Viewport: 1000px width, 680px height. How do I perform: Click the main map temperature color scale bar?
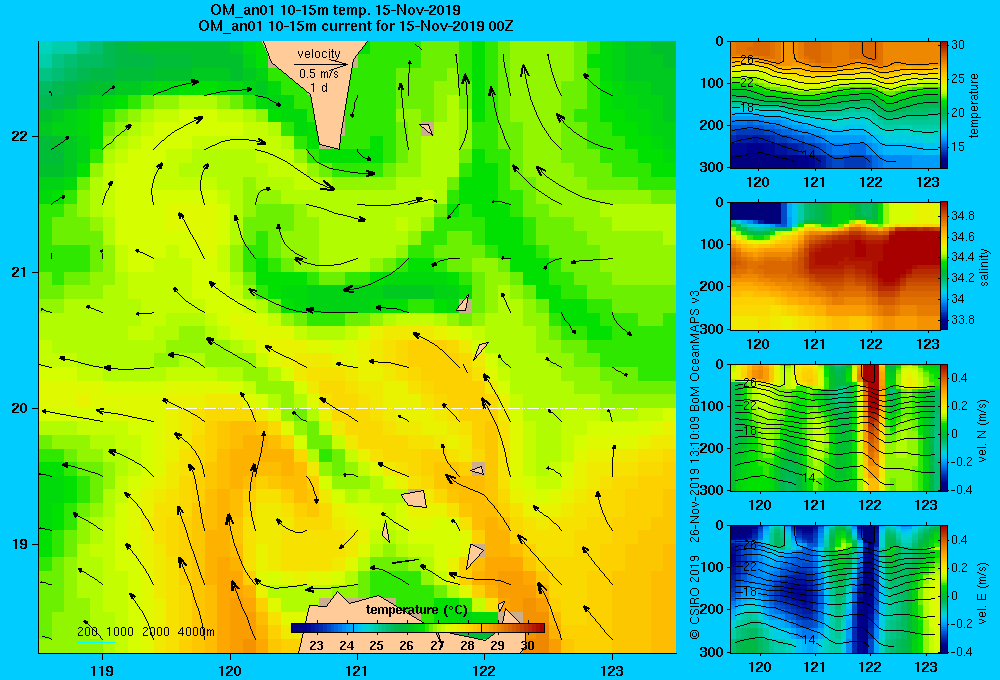click(x=418, y=628)
